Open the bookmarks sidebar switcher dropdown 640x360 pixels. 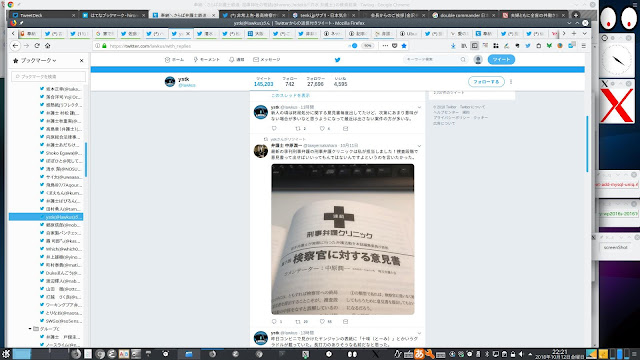pyautogui.click(x=38, y=60)
